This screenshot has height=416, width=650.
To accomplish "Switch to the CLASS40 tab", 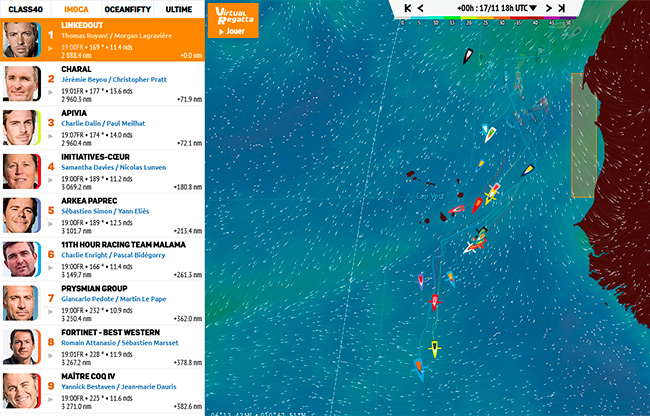I will point(25,9).
